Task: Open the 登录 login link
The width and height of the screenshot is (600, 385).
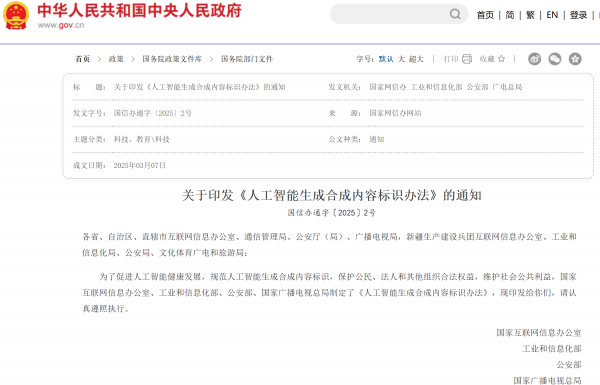Action: coord(578,15)
